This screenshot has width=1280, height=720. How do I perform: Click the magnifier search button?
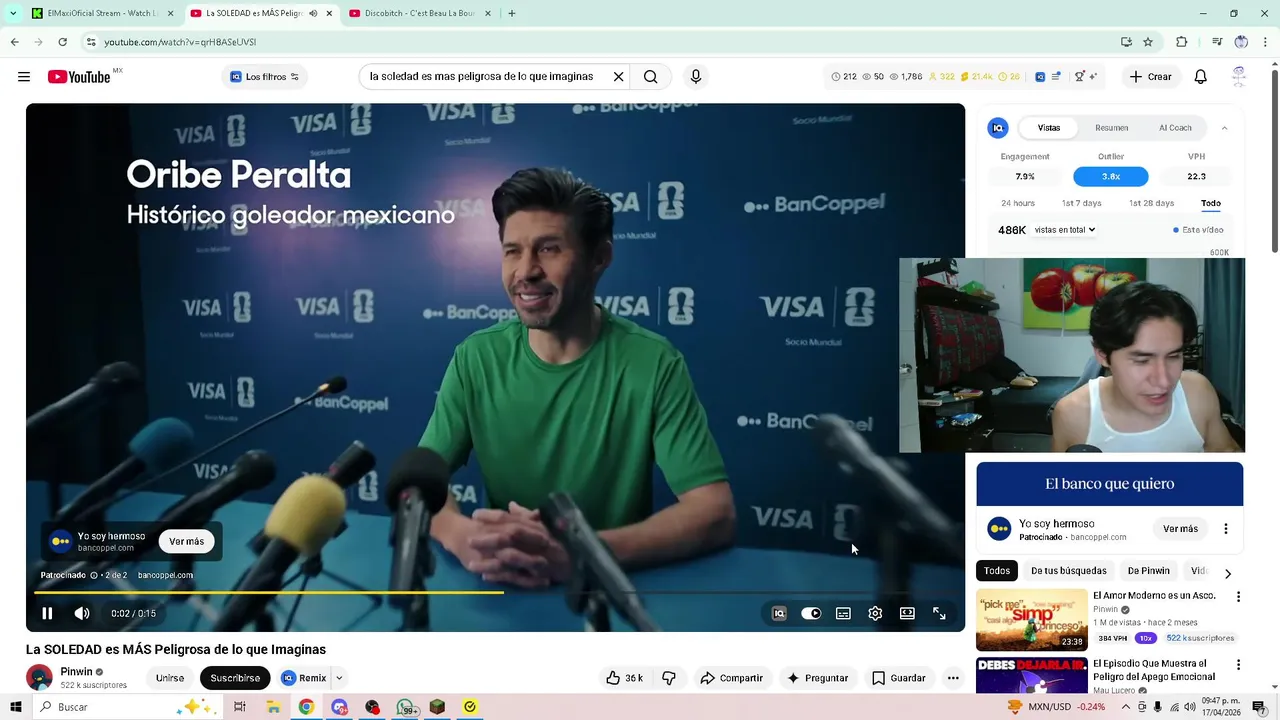[x=651, y=77]
